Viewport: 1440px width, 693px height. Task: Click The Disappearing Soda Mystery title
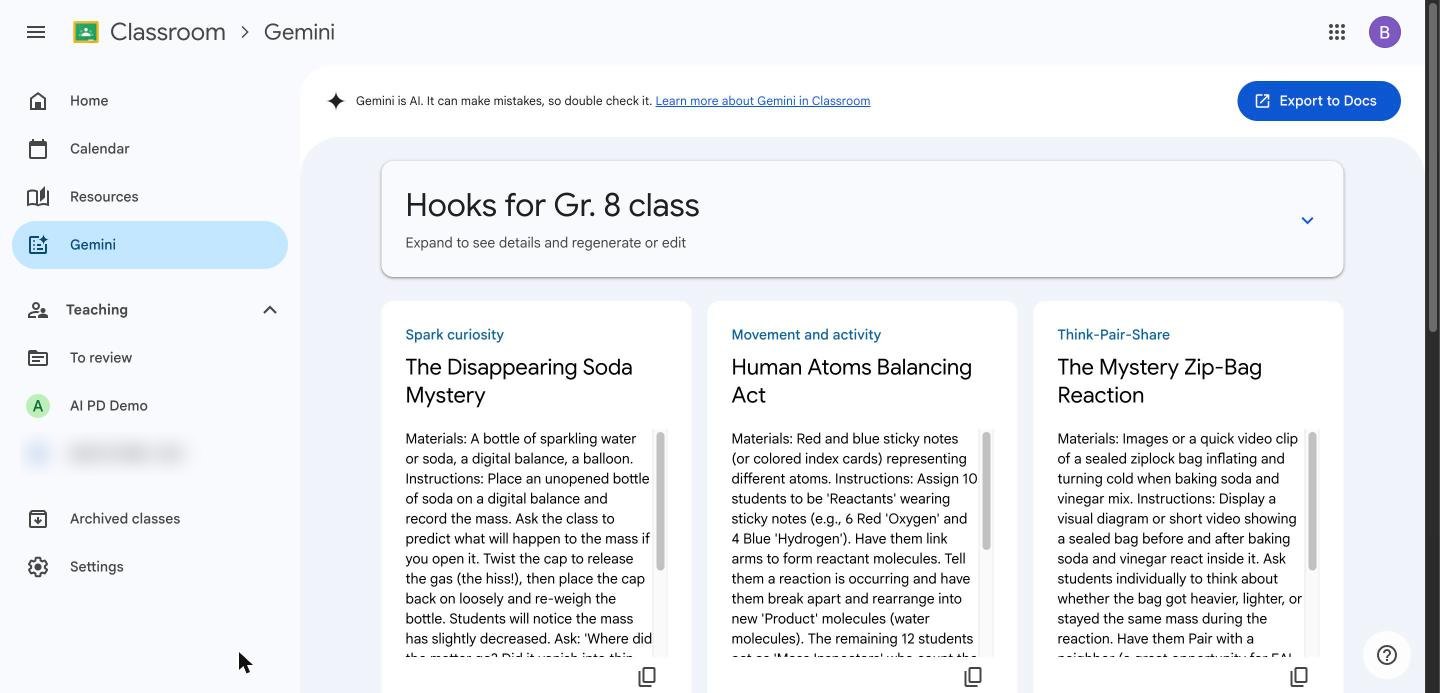tap(519, 381)
